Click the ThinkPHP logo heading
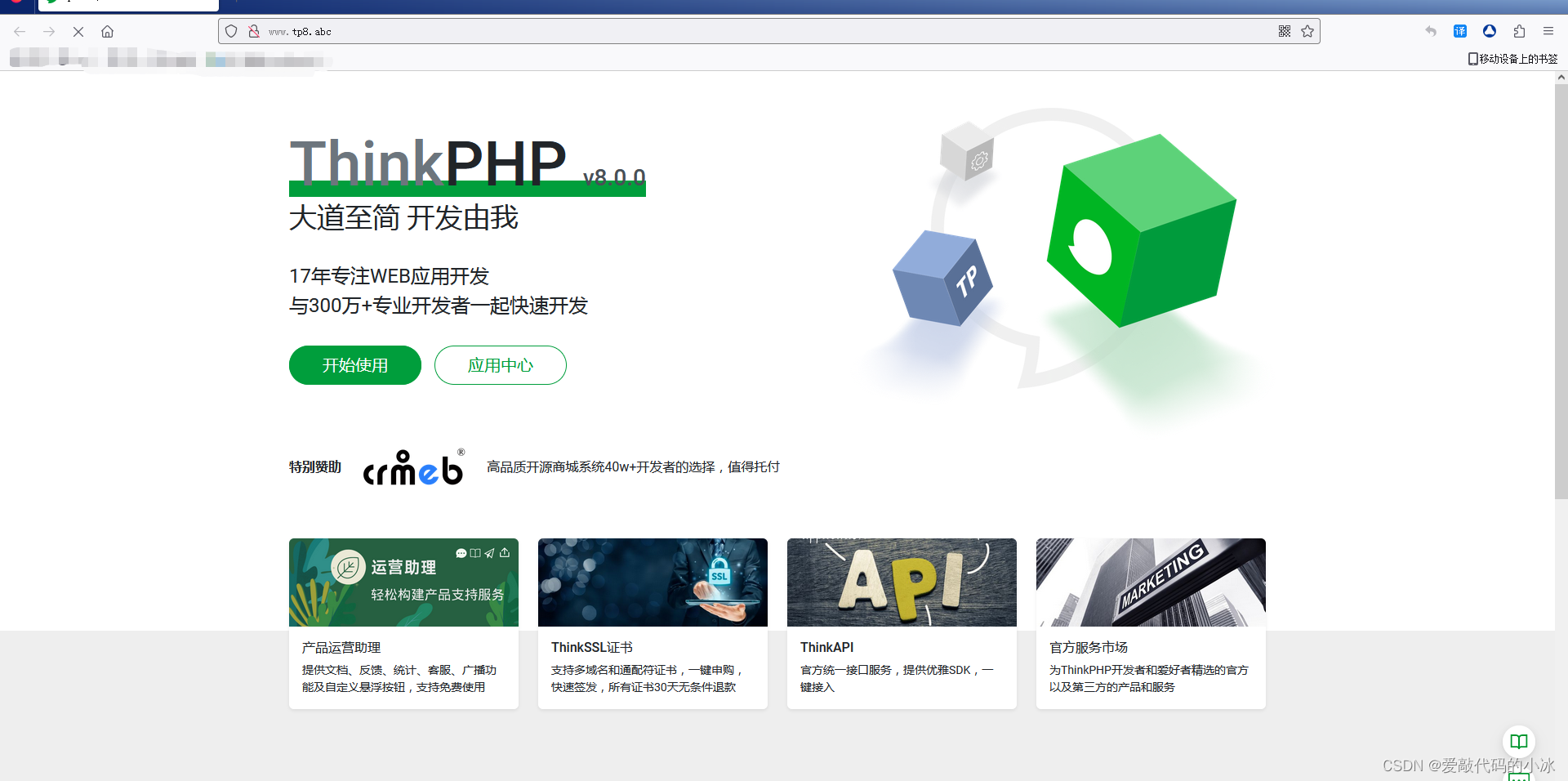This screenshot has height=781, width=1568. pos(428,163)
